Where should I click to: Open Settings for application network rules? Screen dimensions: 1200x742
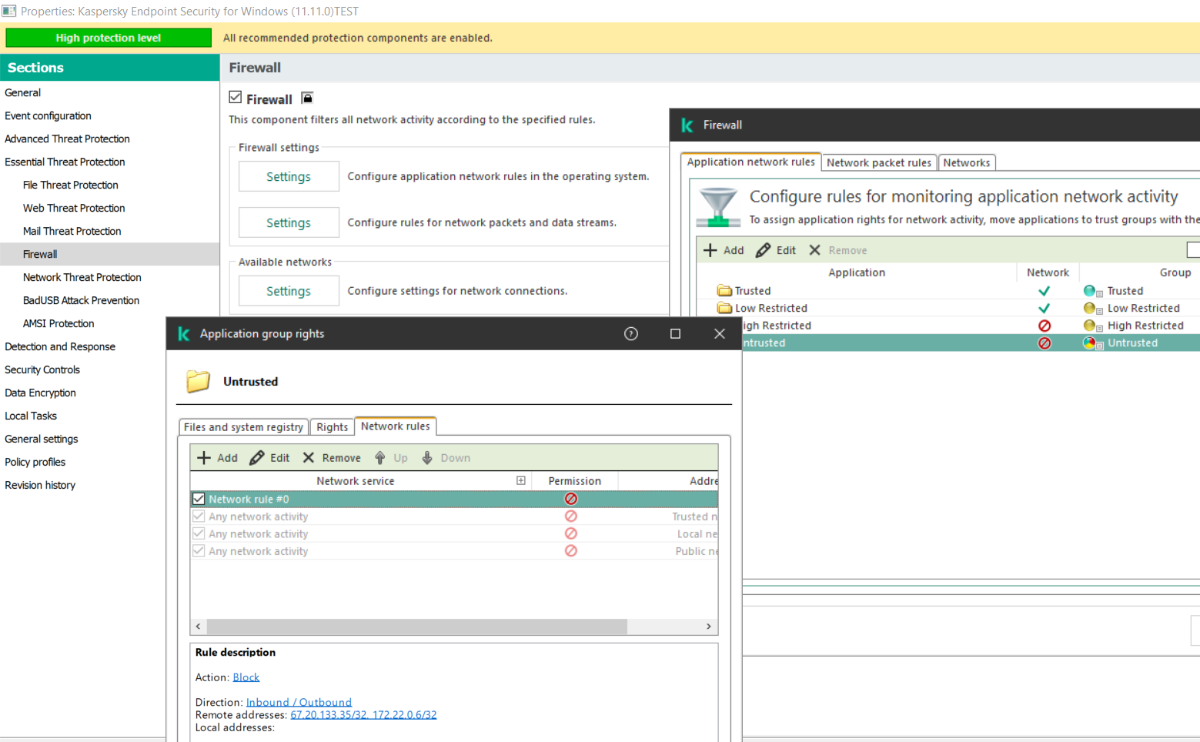point(288,177)
